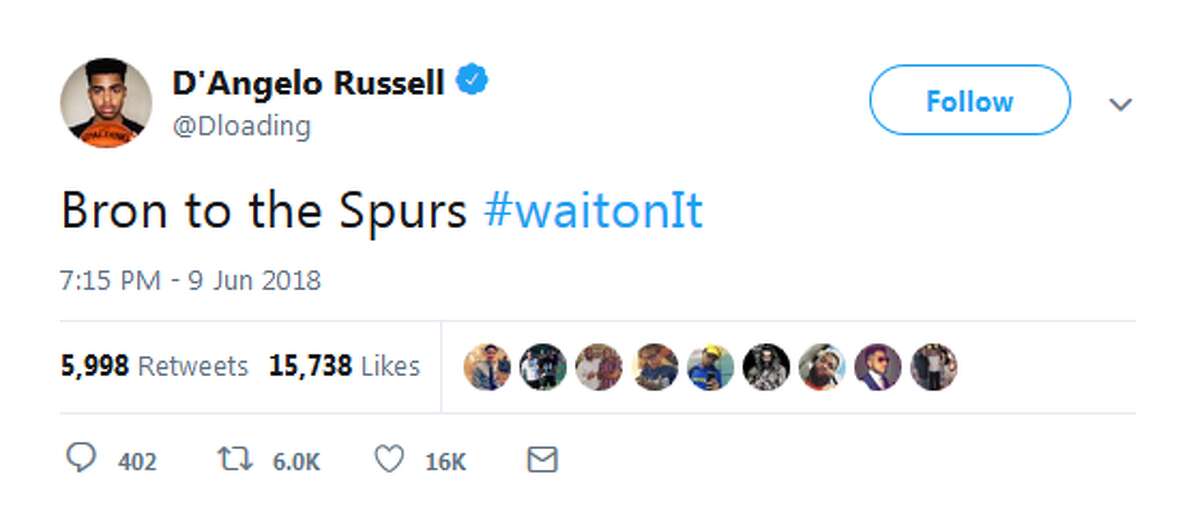Click the 402 reply count

(x=137, y=462)
